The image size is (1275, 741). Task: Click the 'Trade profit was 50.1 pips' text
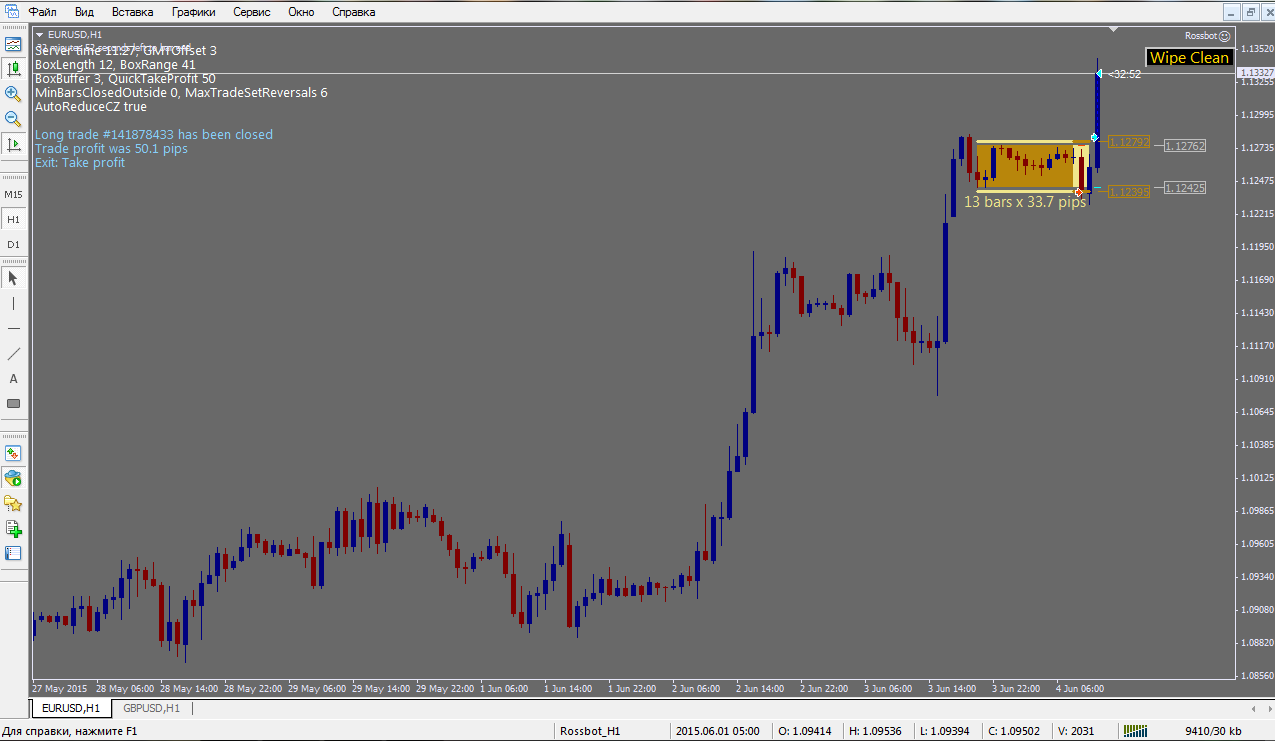pyautogui.click(x=111, y=148)
